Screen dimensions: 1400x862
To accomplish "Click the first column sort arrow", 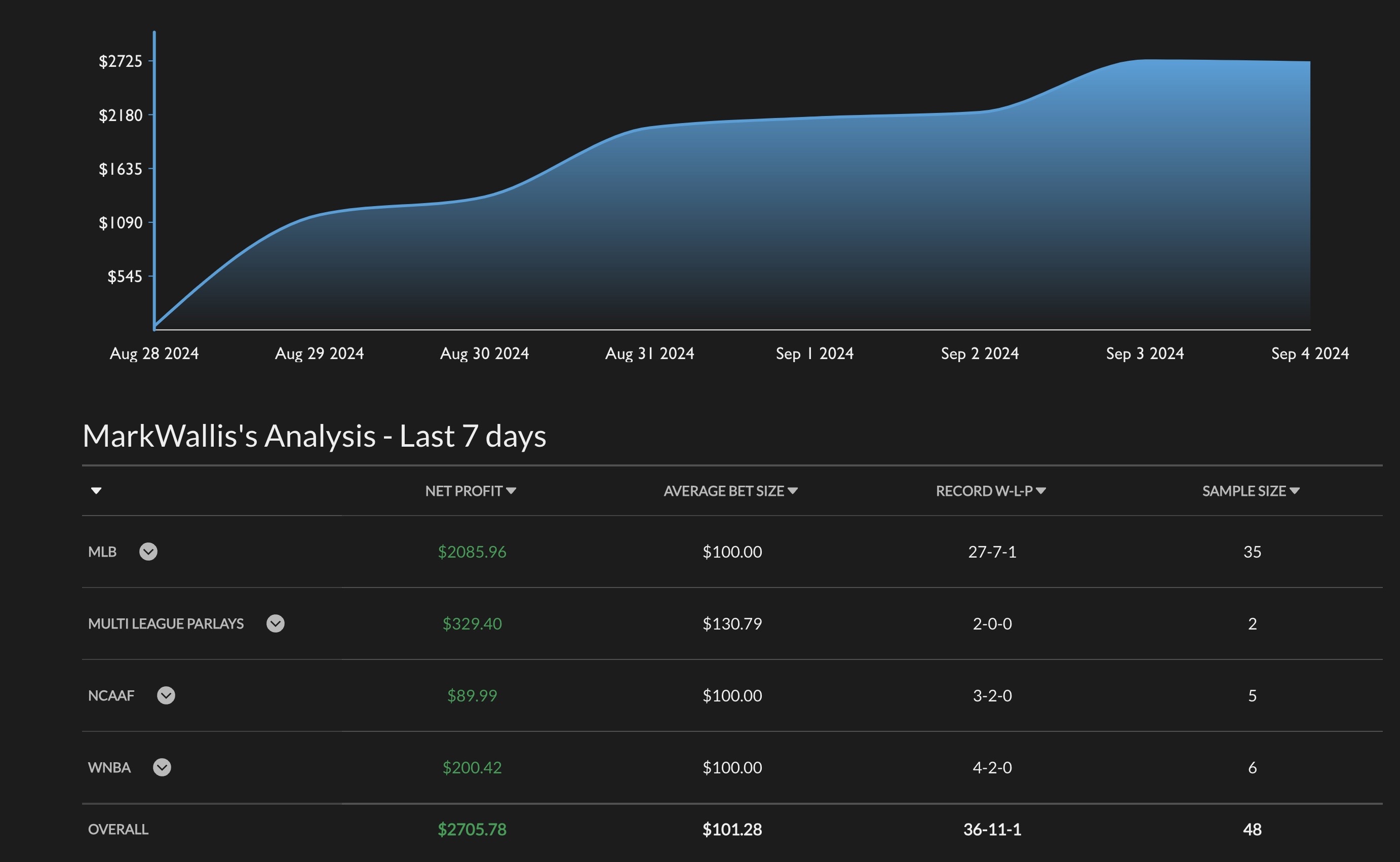I will [x=96, y=491].
